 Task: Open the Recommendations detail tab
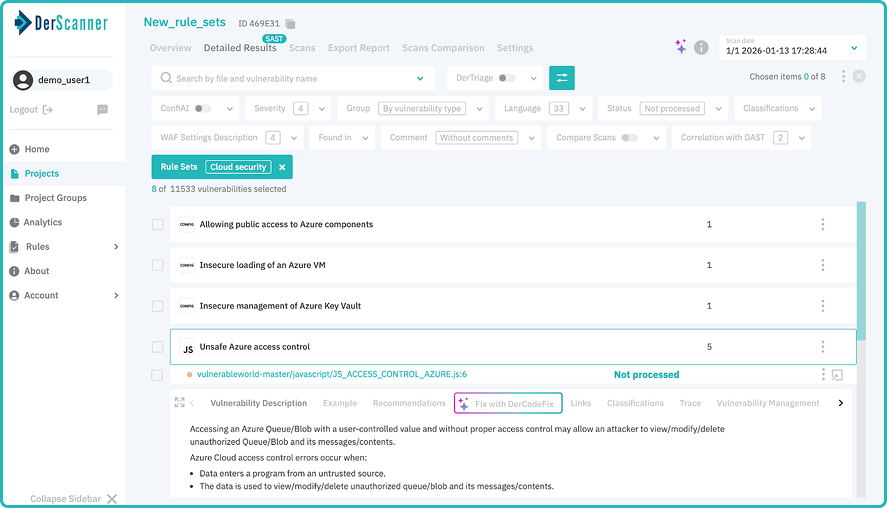tap(409, 403)
